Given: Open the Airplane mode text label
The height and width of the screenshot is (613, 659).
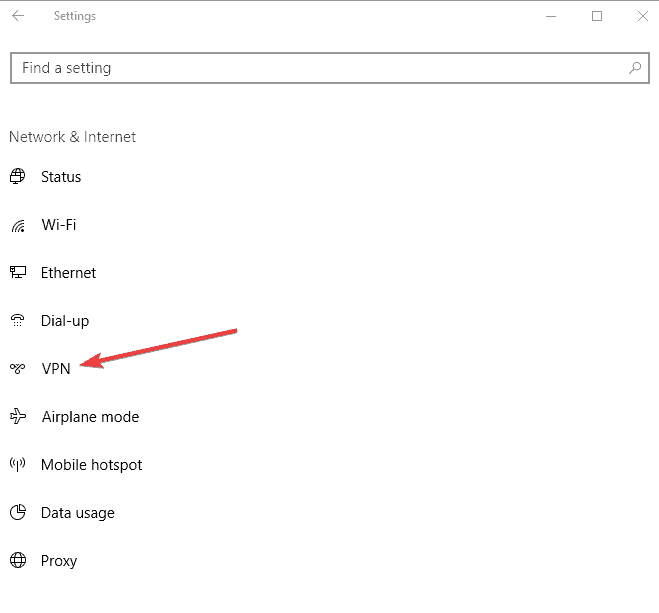Looking at the screenshot, I should (90, 417).
